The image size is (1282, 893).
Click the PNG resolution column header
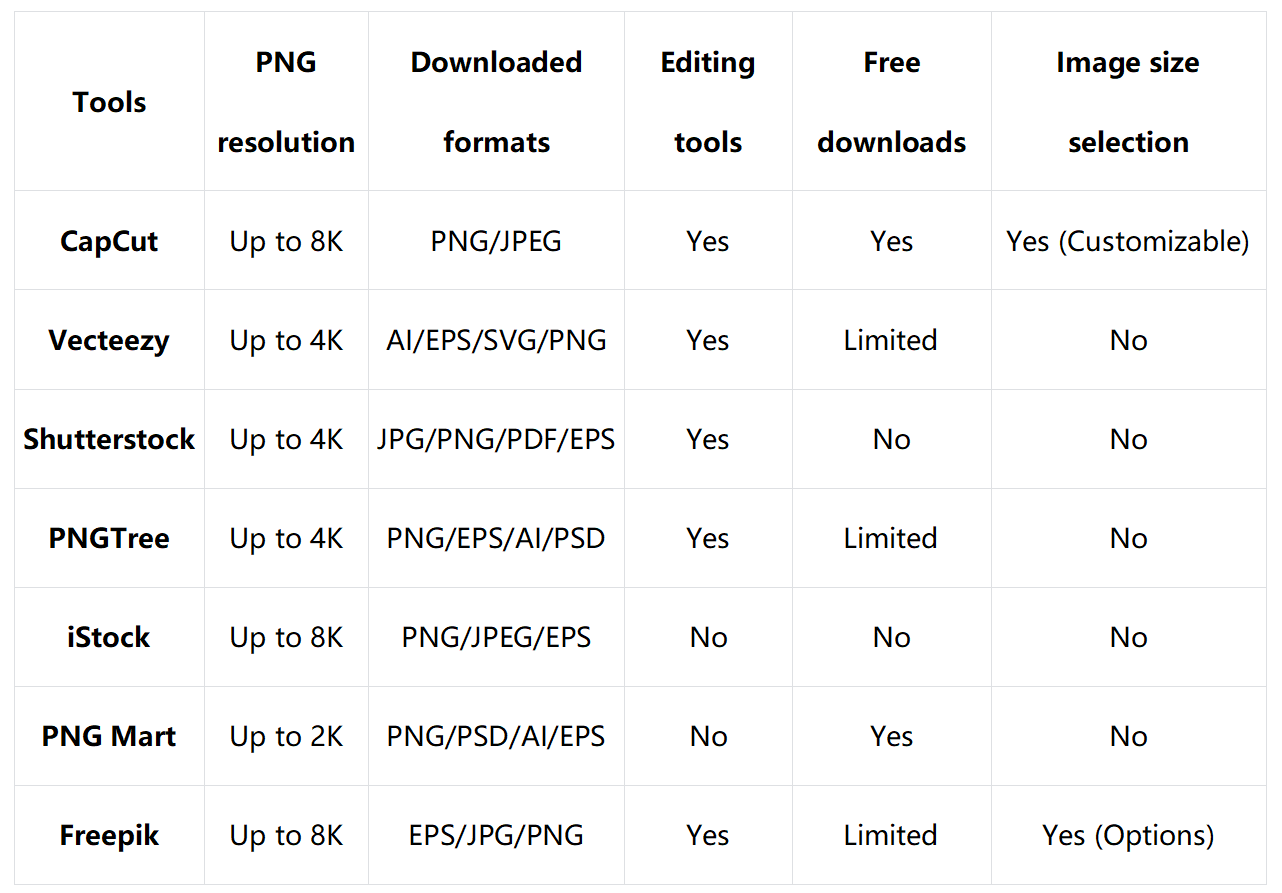[x=286, y=102]
